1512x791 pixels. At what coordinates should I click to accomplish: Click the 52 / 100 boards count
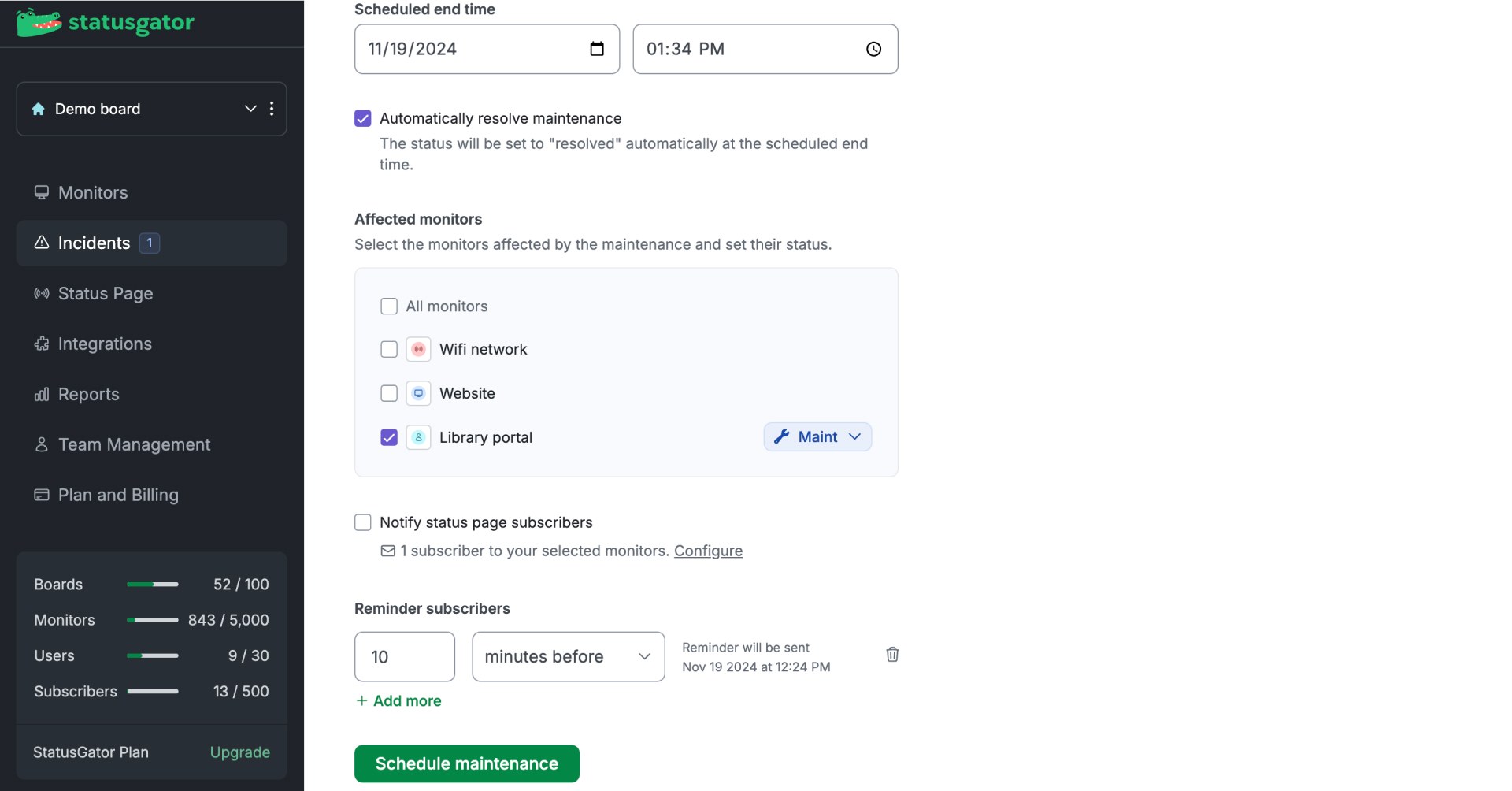pos(241,585)
